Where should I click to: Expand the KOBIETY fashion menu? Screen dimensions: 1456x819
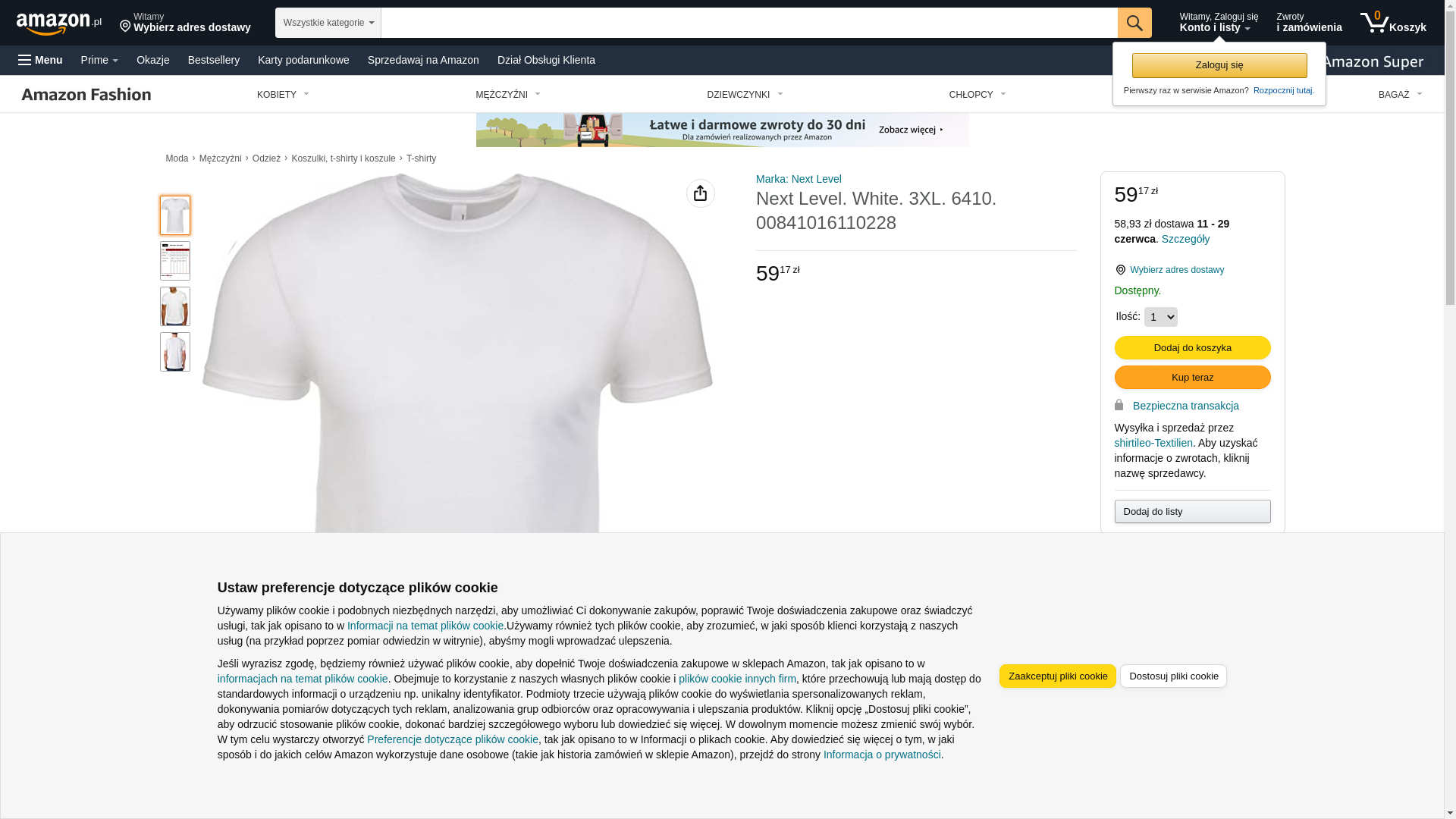[x=283, y=95]
